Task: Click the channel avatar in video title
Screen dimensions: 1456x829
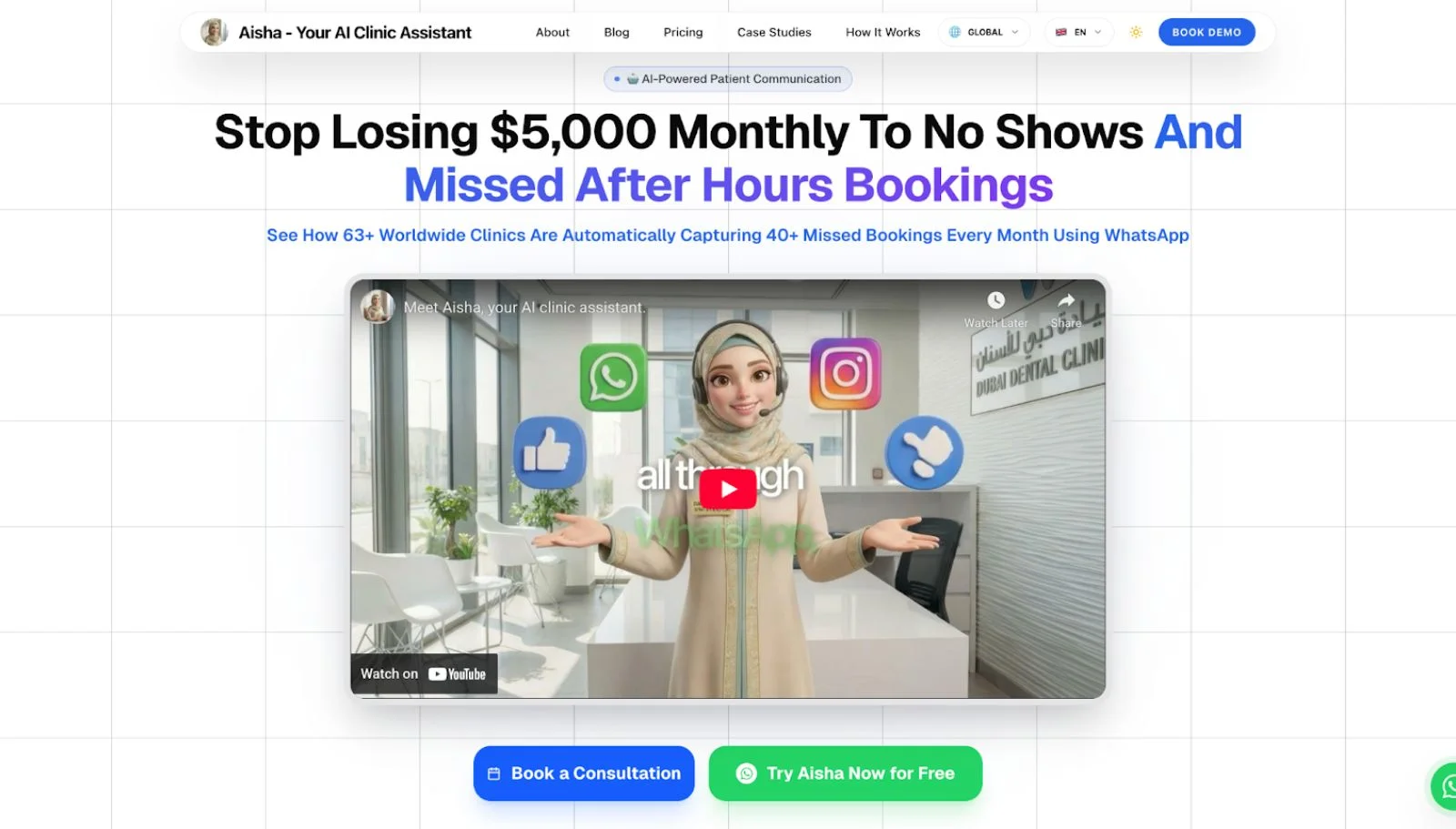Action: [x=378, y=308]
